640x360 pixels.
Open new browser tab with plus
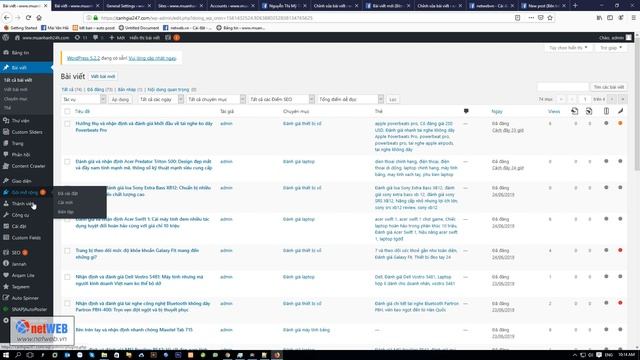(x=575, y=6)
